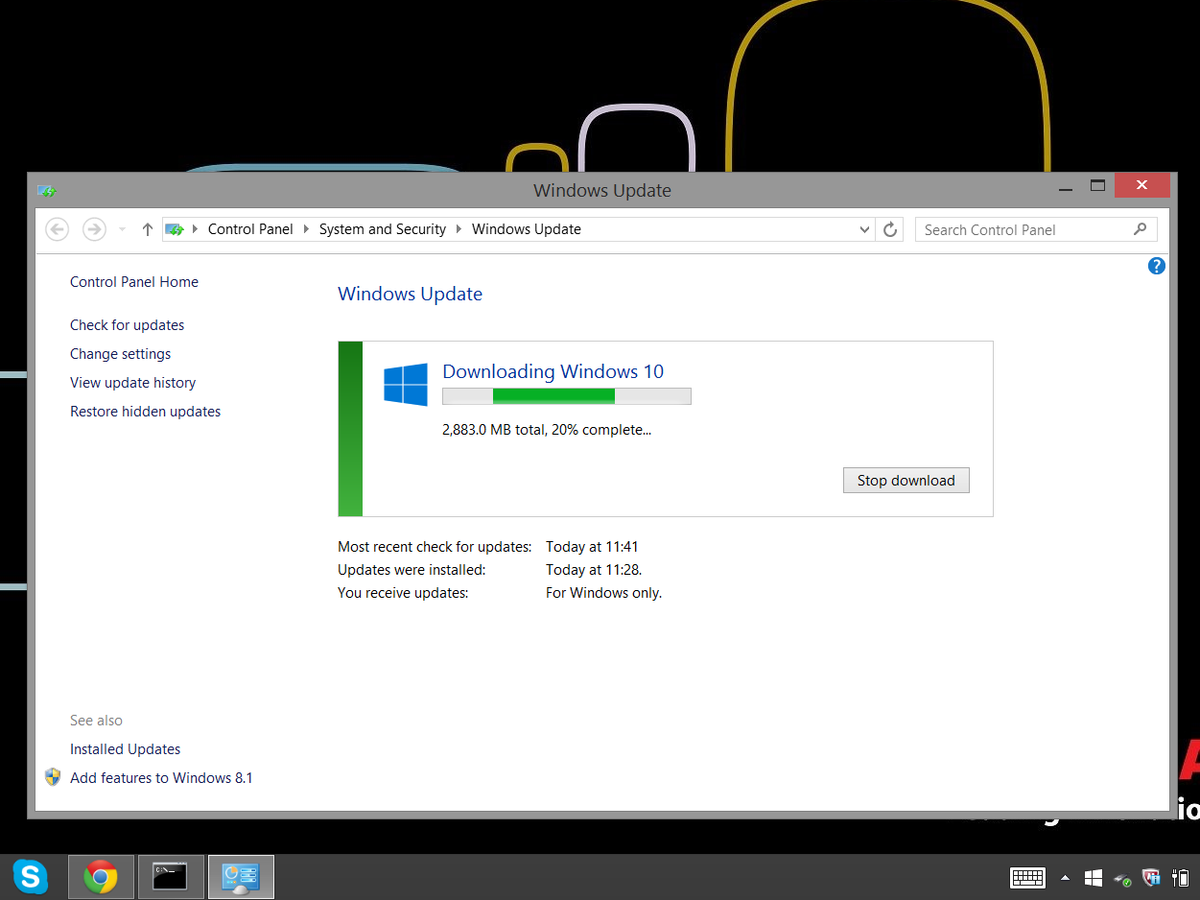Click the Stop download button
The image size is (1200, 900).
(905, 480)
